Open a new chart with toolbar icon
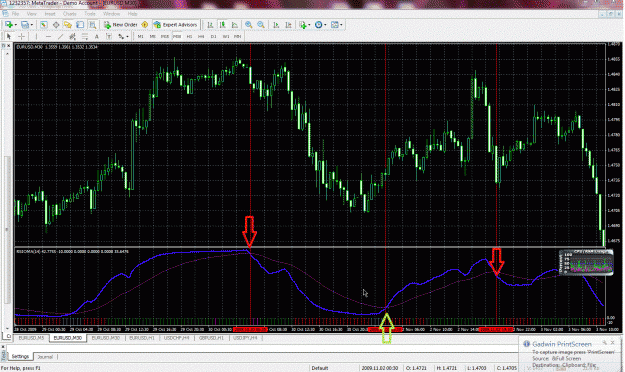The image size is (625, 372). point(9,25)
